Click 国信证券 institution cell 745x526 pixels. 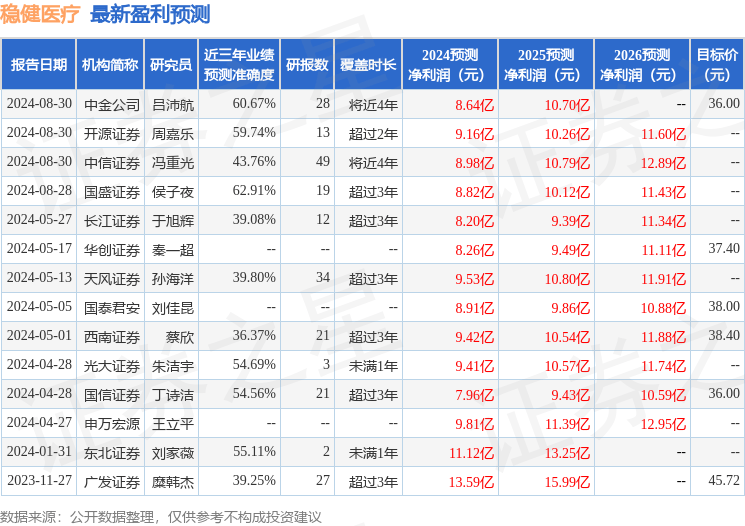point(112,394)
